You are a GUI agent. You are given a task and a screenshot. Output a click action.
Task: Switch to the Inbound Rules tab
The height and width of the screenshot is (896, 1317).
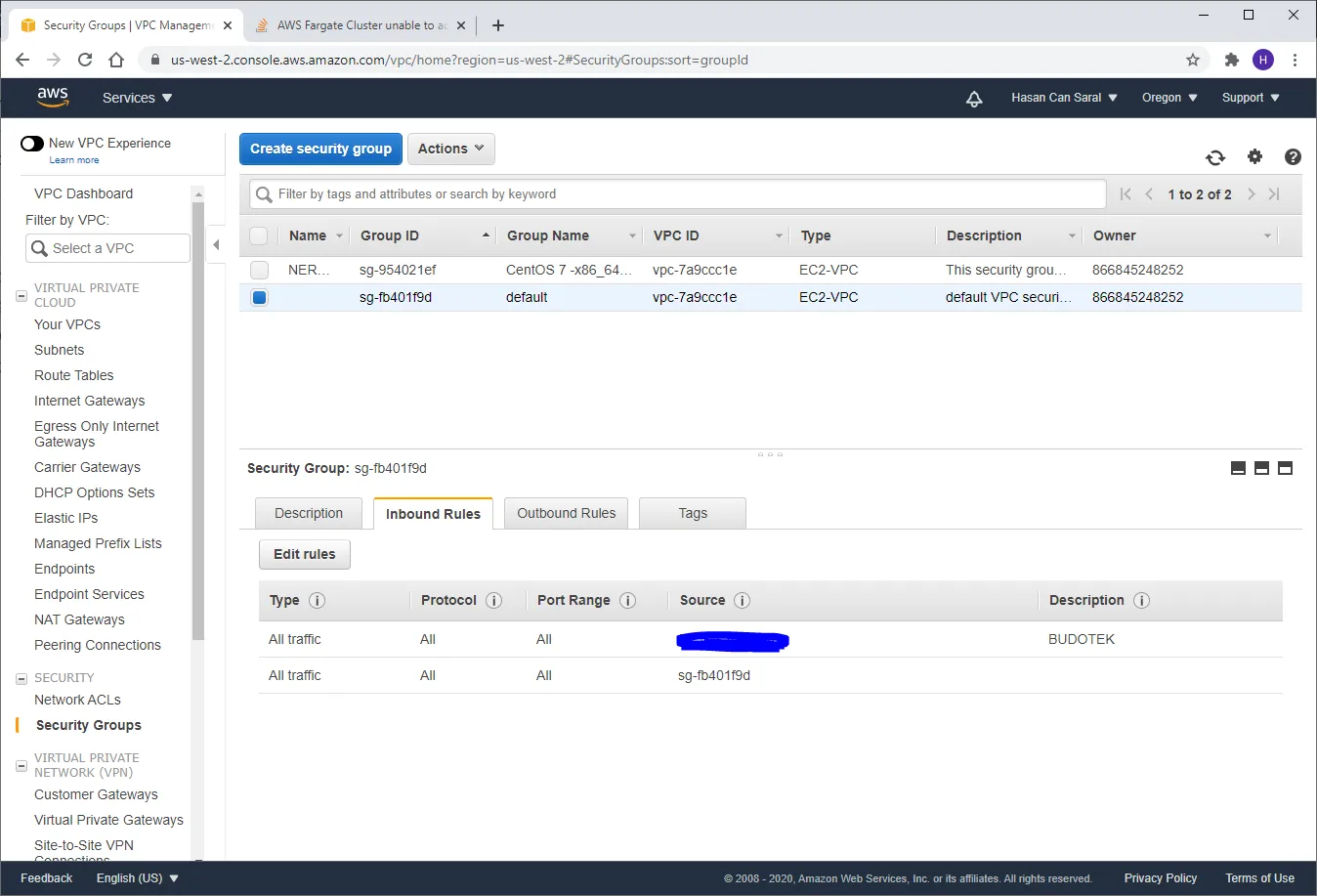433,513
